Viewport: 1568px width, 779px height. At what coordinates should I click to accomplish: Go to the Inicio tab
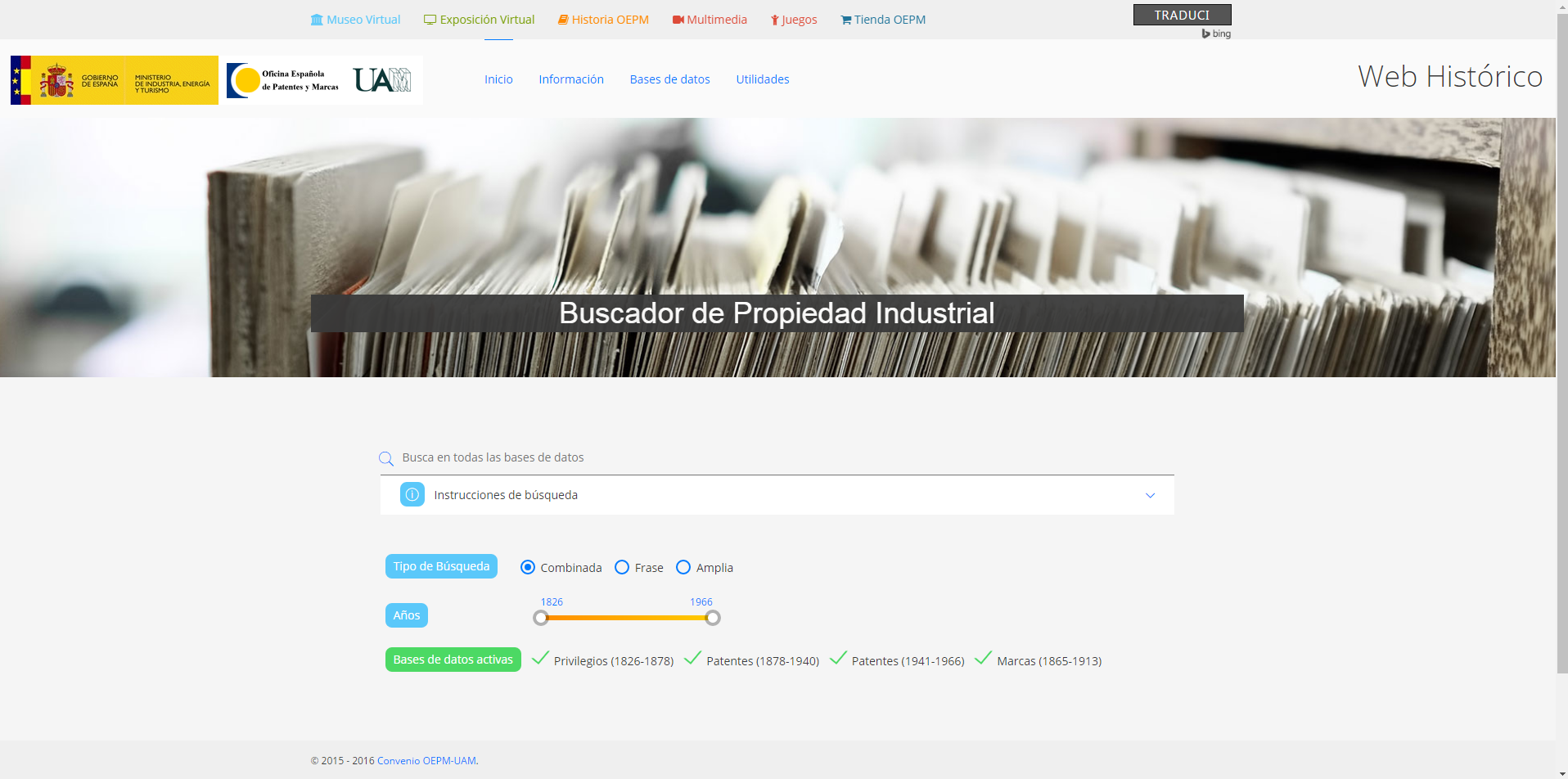pyautogui.click(x=498, y=79)
